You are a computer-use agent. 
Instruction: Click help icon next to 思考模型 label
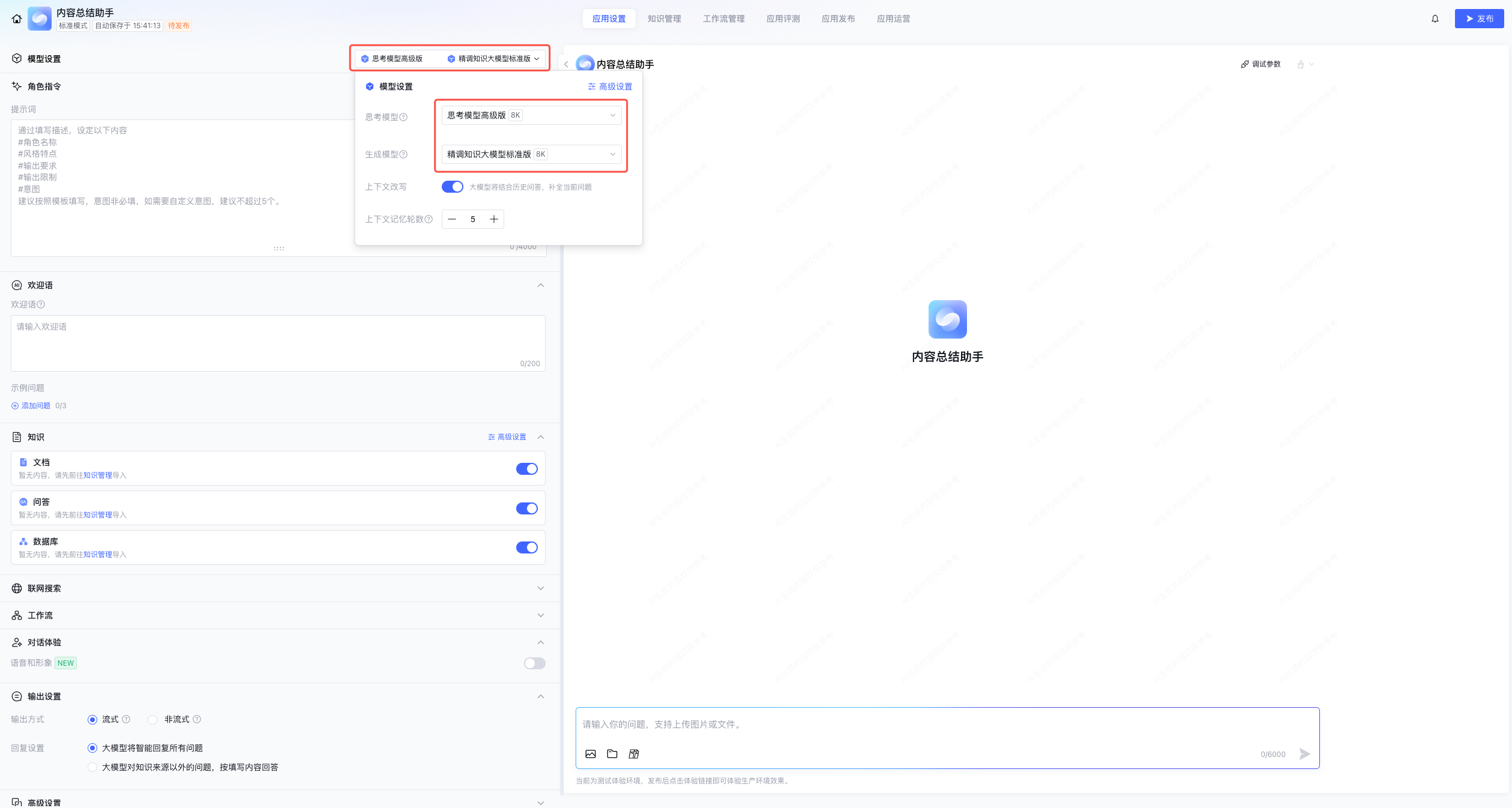(x=403, y=117)
